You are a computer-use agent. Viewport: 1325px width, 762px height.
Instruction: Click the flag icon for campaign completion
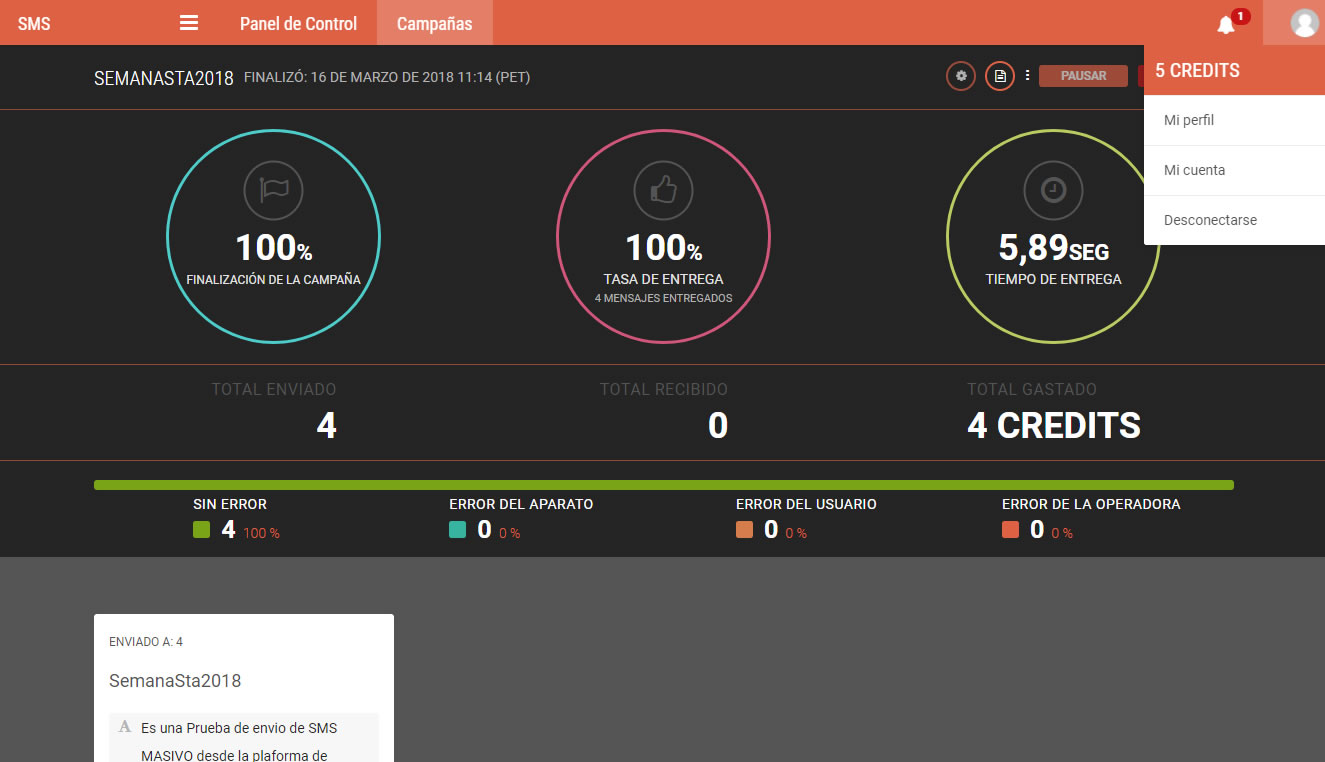(273, 190)
